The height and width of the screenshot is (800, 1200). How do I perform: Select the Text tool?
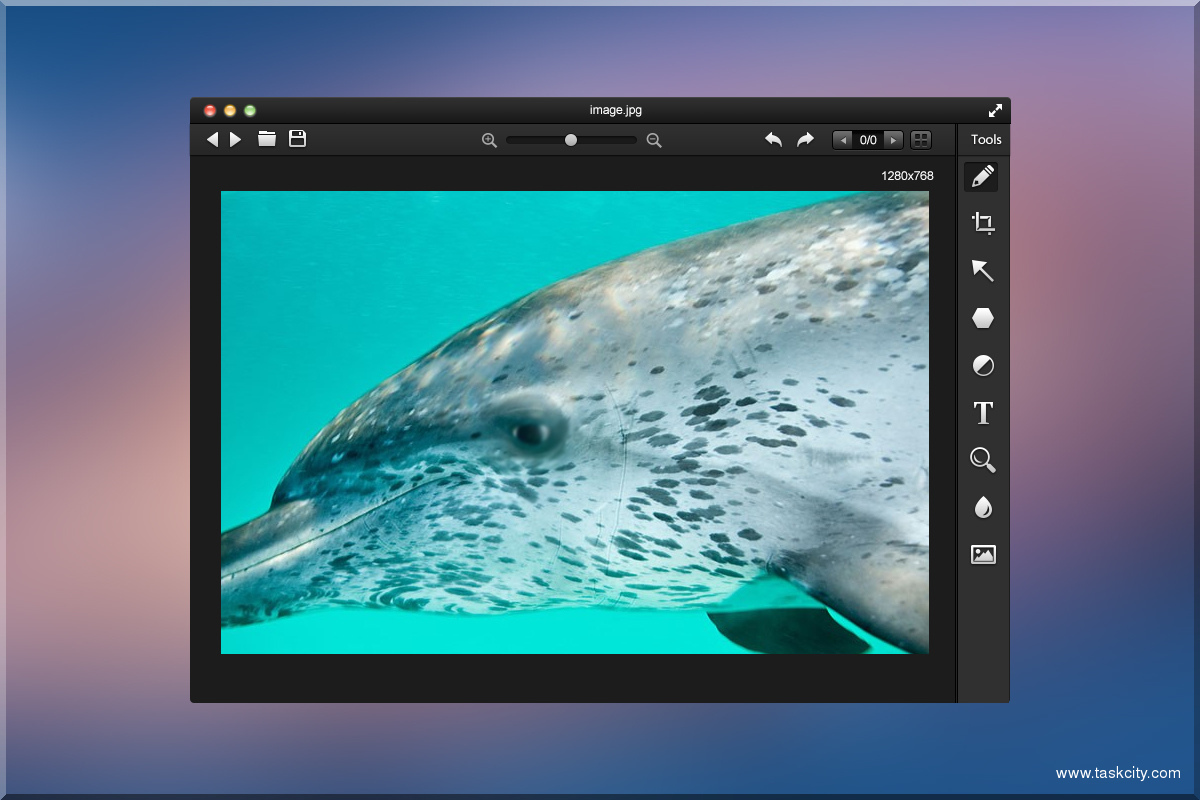983,412
